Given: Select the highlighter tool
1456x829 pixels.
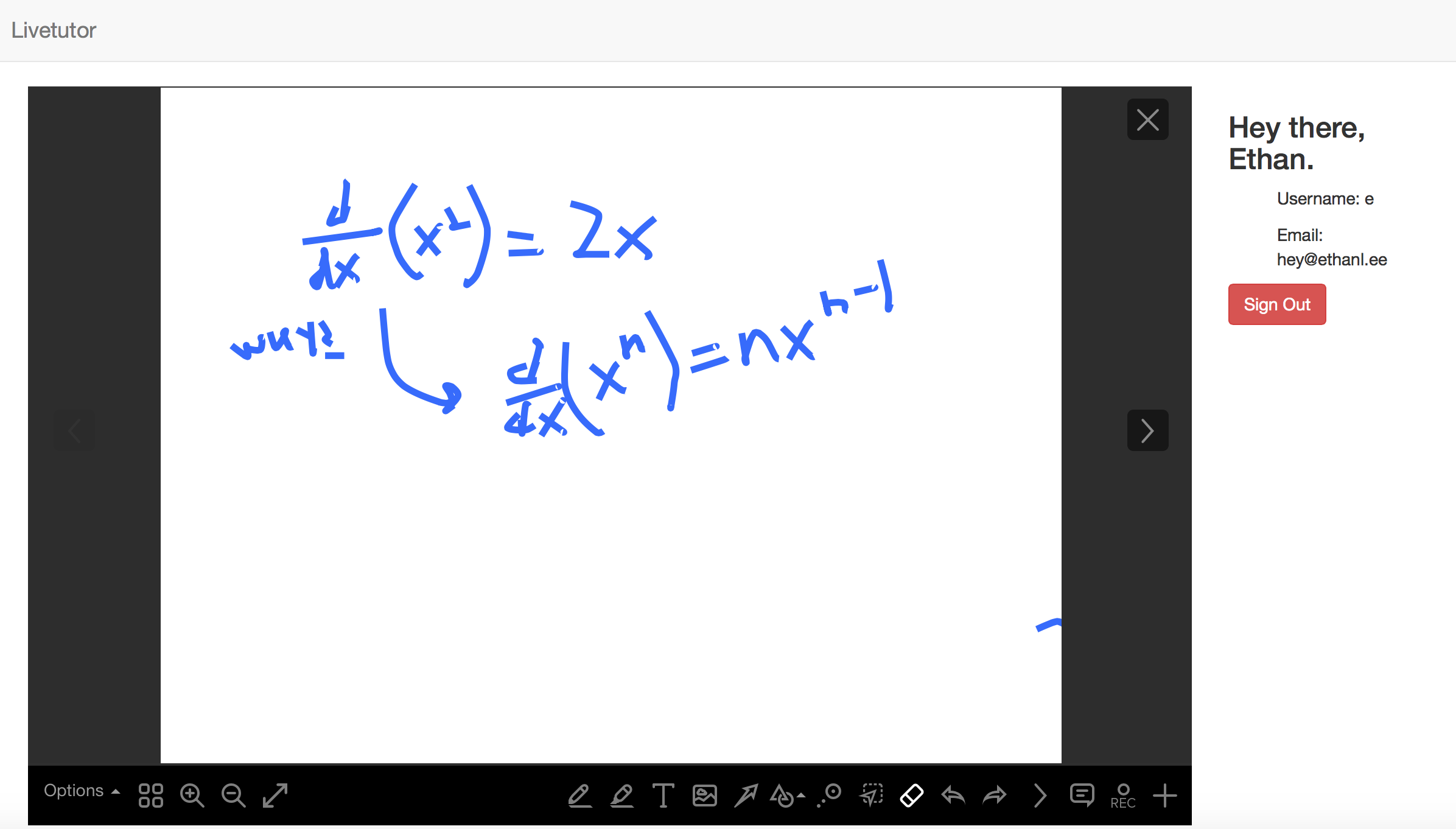Looking at the screenshot, I should coord(621,795).
